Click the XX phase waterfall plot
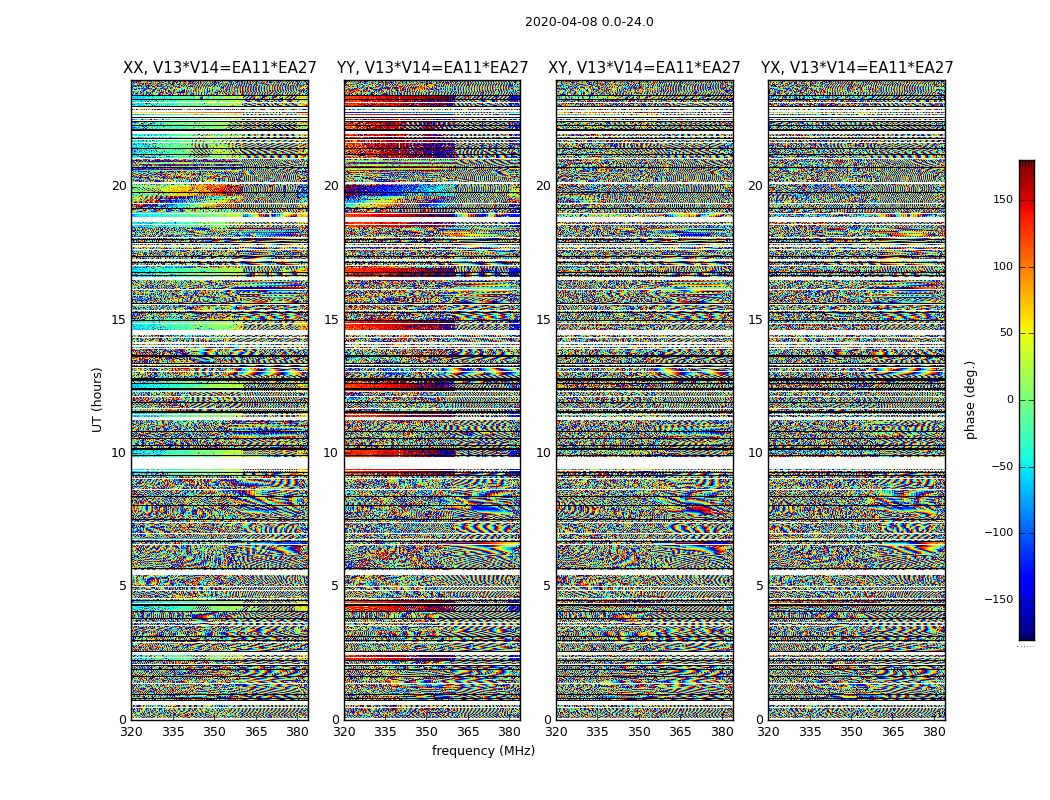 click(x=220, y=400)
